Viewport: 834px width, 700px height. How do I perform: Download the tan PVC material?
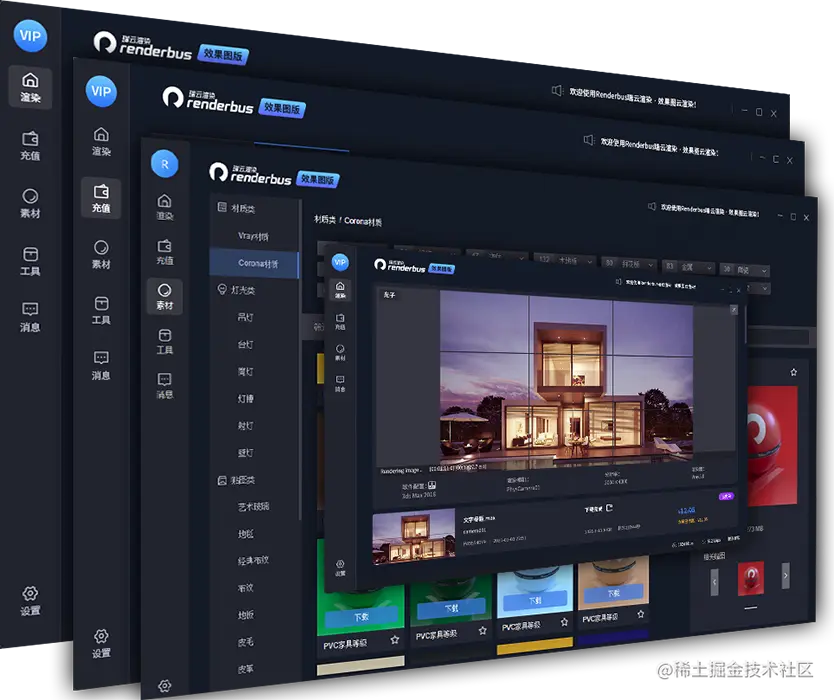613,593
